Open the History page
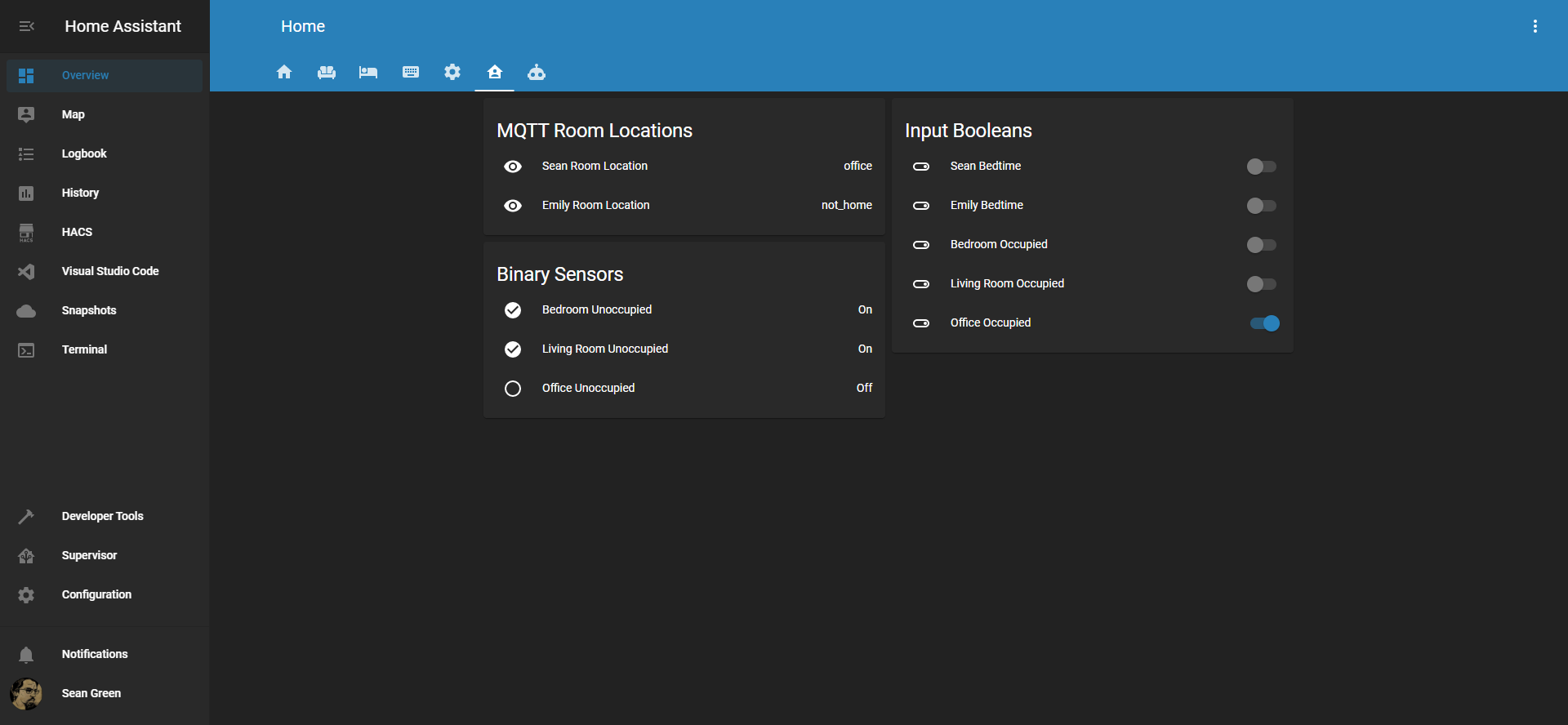The image size is (1568, 725). point(105,193)
